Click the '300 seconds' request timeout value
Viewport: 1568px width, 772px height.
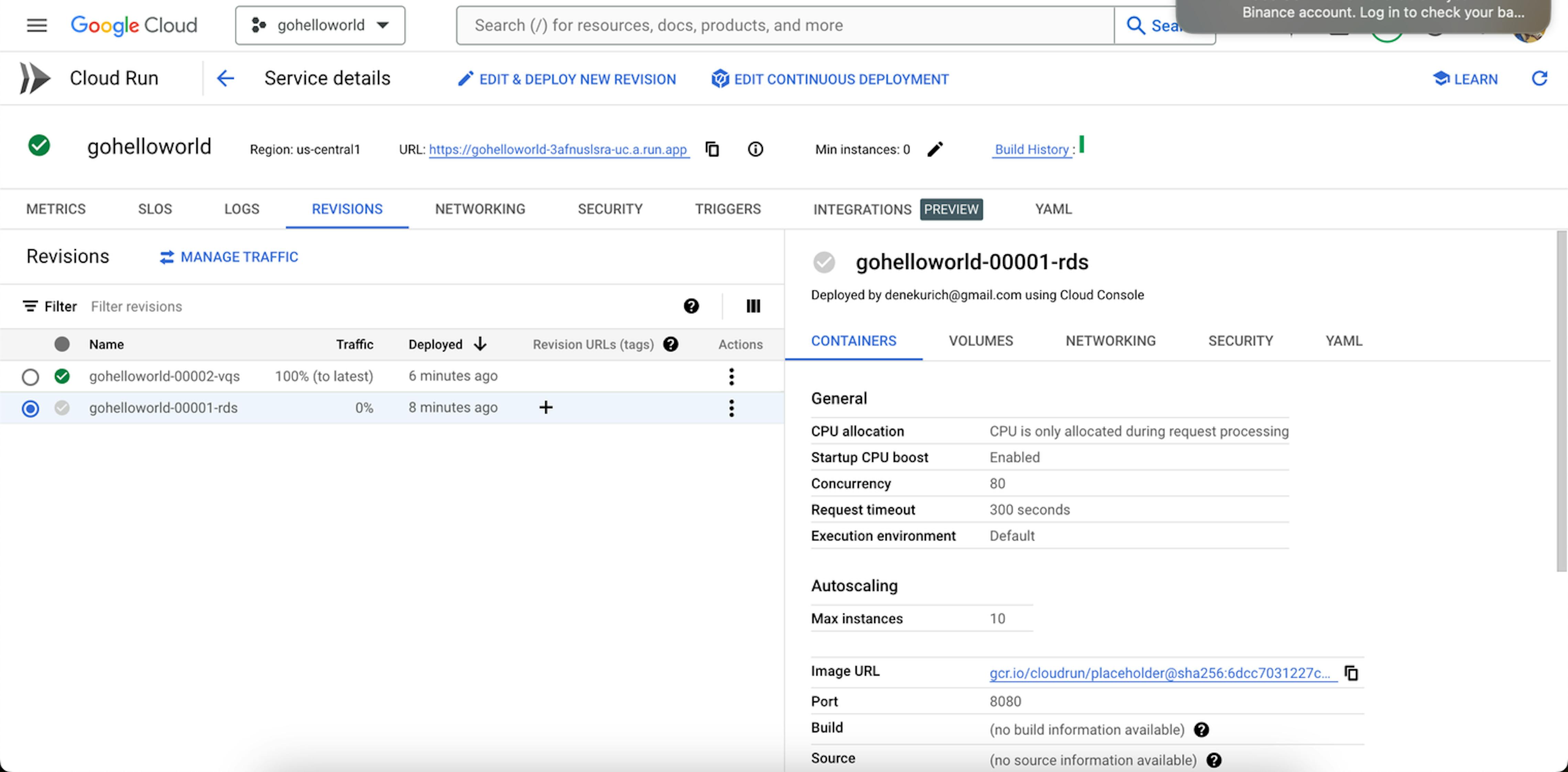1029,510
